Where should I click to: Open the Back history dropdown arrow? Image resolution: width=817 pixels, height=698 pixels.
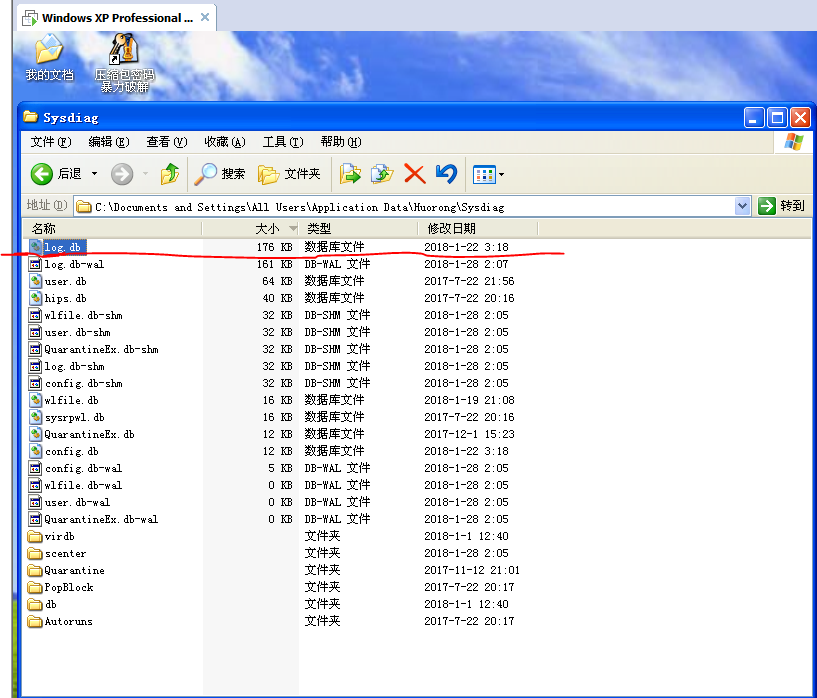94,174
